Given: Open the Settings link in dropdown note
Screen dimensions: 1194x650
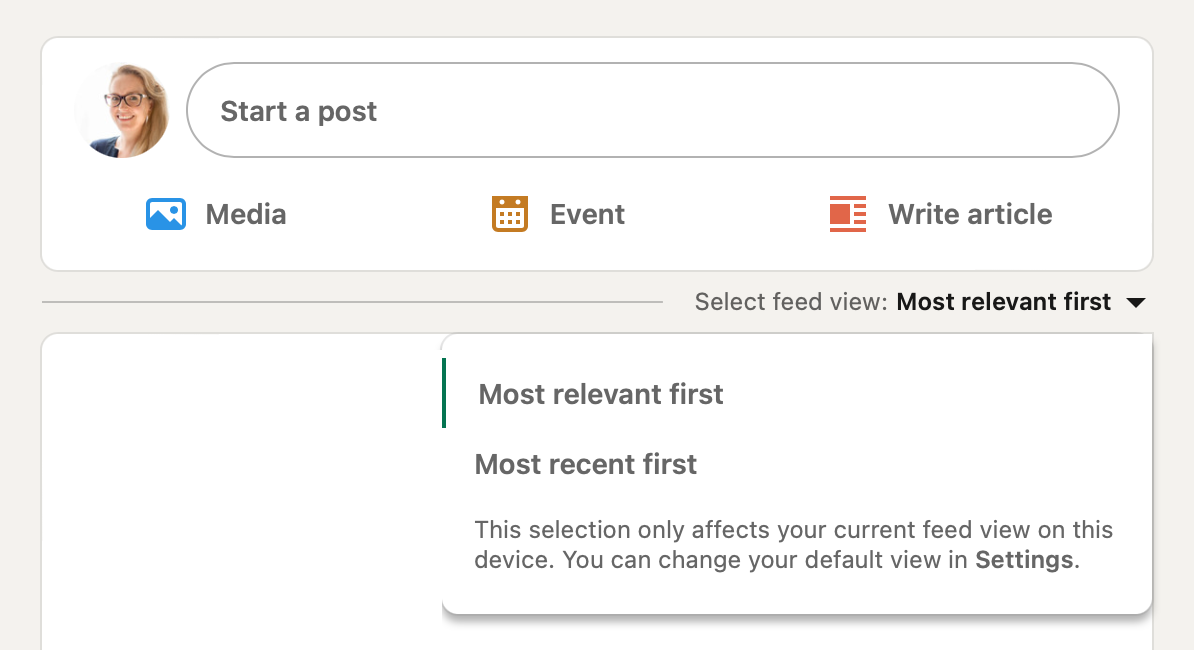Looking at the screenshot, I should (1024, 560).
